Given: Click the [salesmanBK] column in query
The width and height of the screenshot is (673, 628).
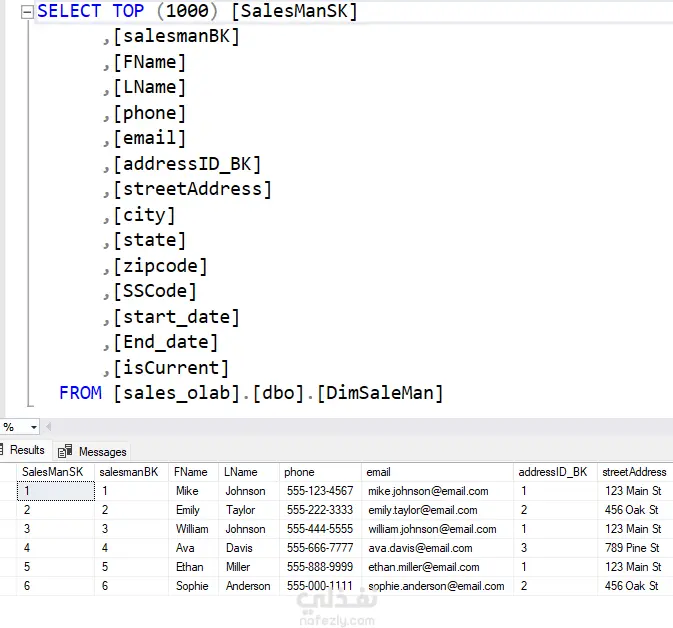Looking at the screenshot, I should click(x=176, y=36).
